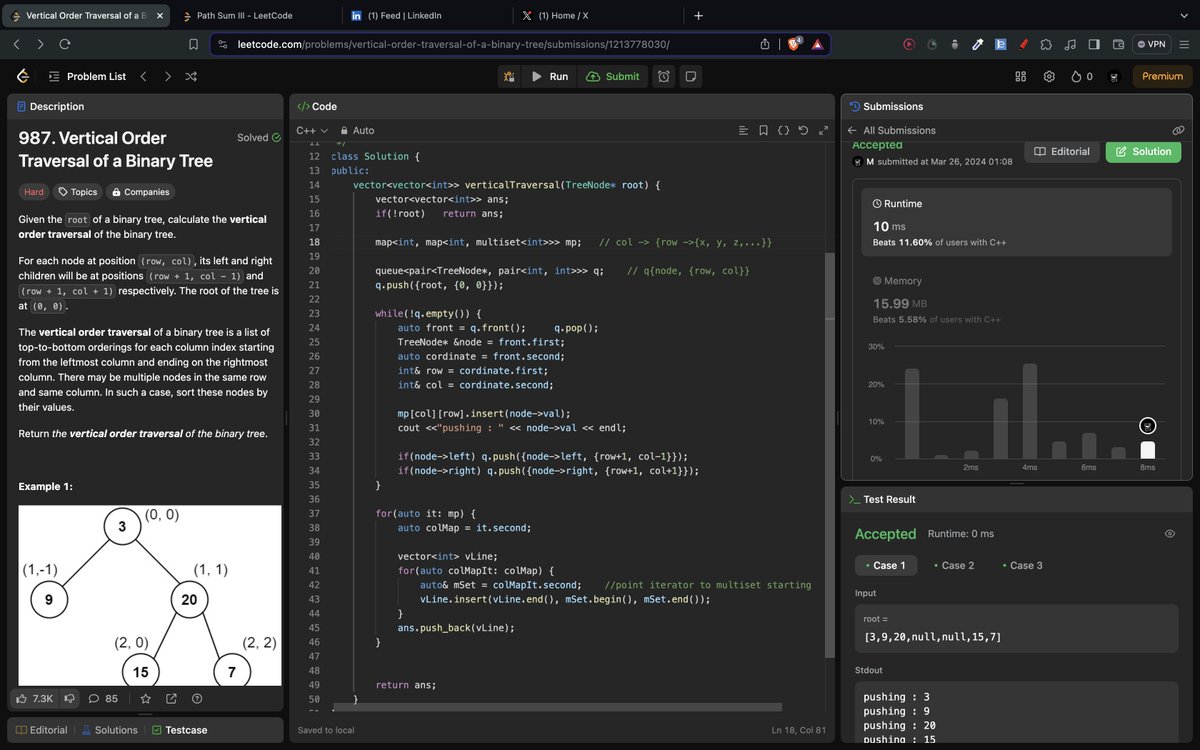Click the format code lines icon
This screenshot has height=750, width=1200.
743,130
